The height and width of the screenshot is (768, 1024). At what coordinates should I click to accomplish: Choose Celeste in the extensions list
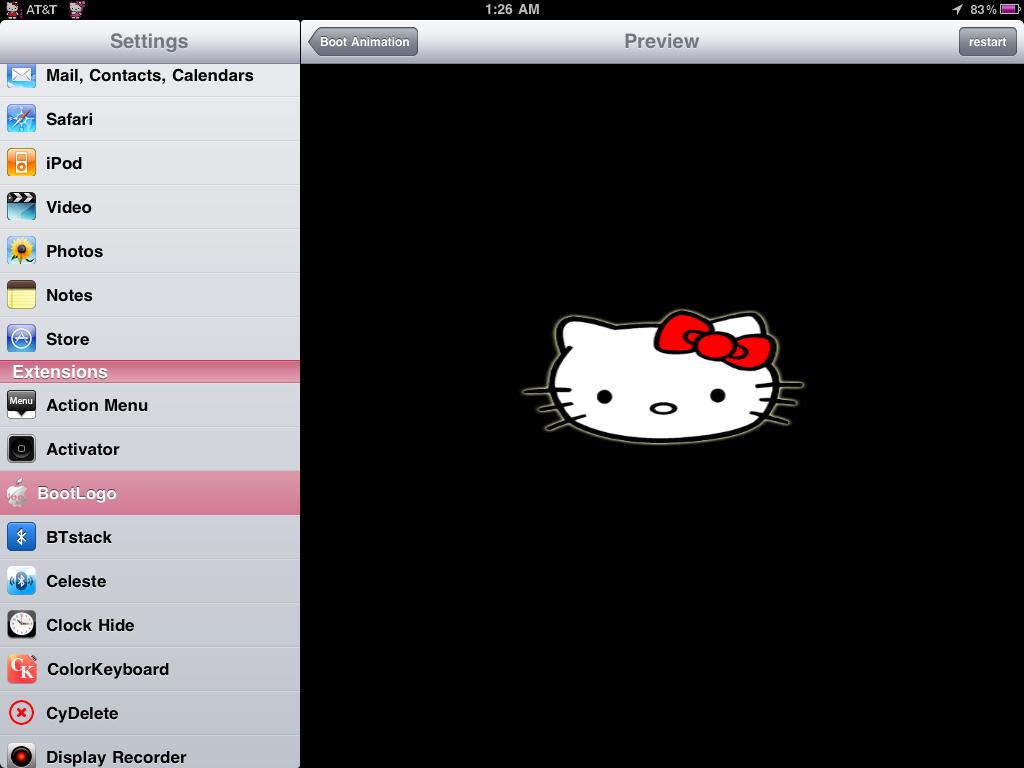tap(150, 581)
